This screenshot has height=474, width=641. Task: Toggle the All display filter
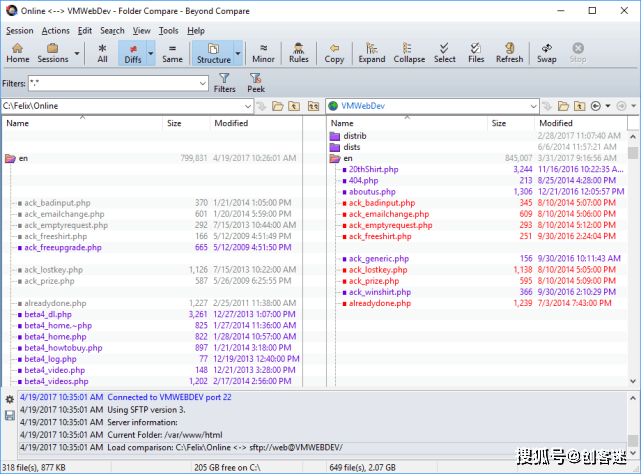click(102, 52)
